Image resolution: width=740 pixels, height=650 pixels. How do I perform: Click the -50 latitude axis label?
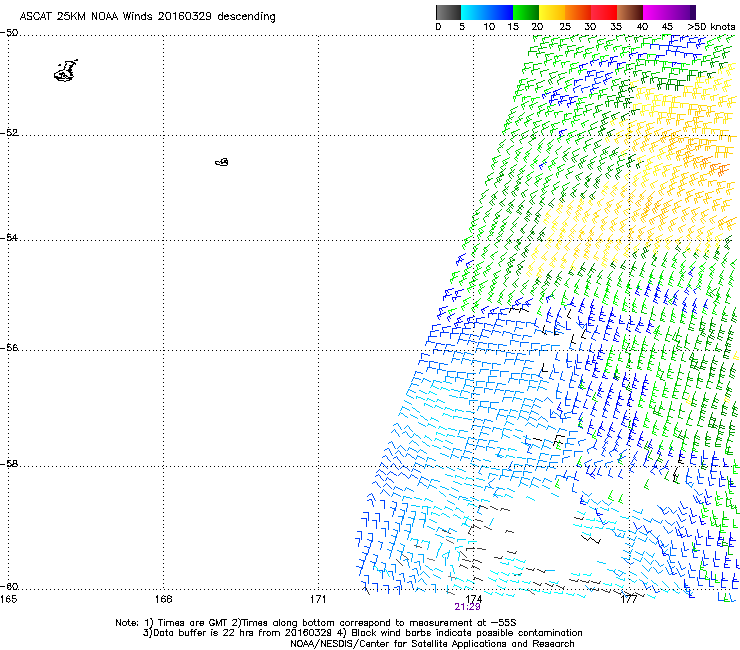click(x=9, y=33)
